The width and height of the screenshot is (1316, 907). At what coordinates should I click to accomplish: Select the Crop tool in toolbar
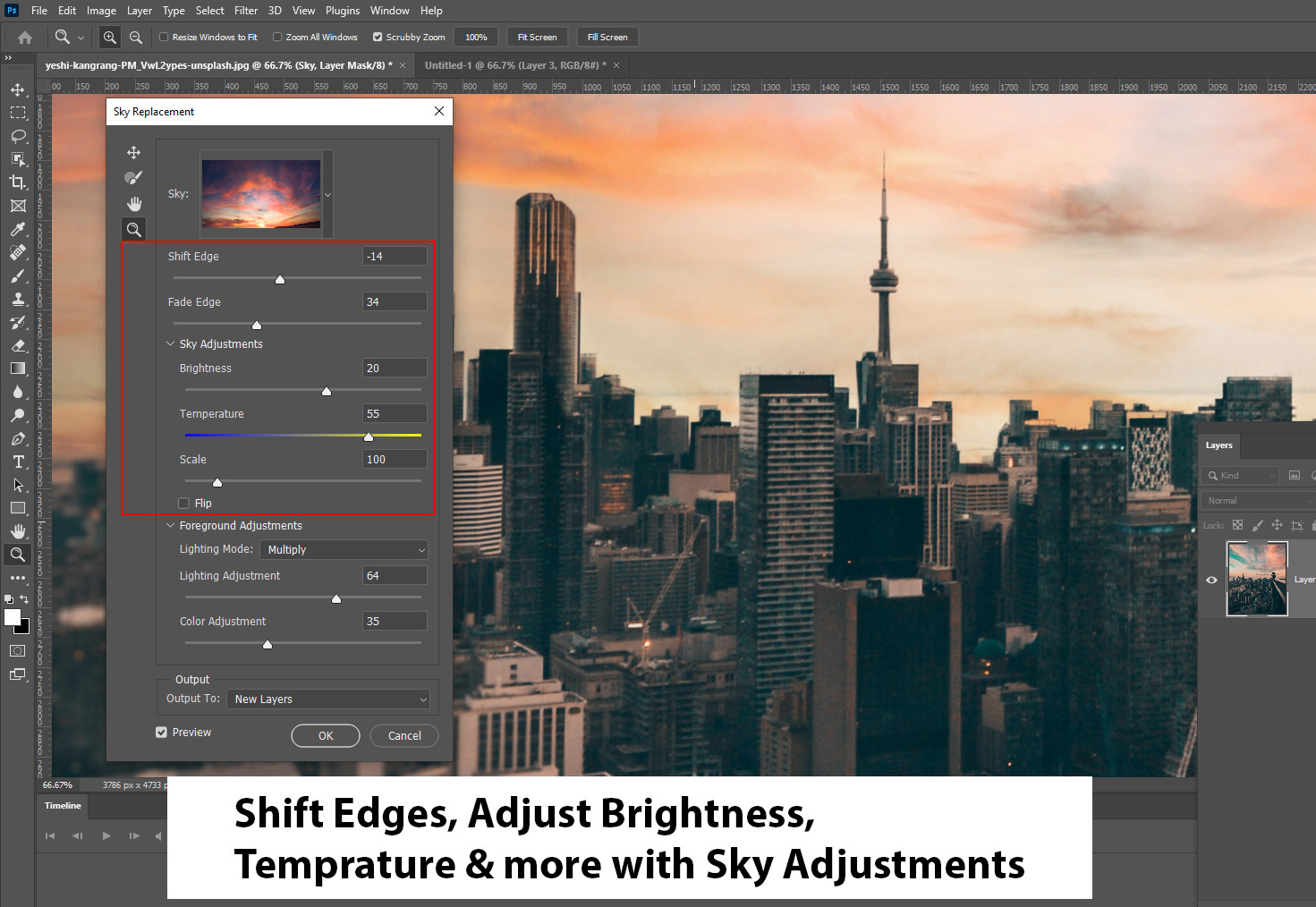pos(18,182)
